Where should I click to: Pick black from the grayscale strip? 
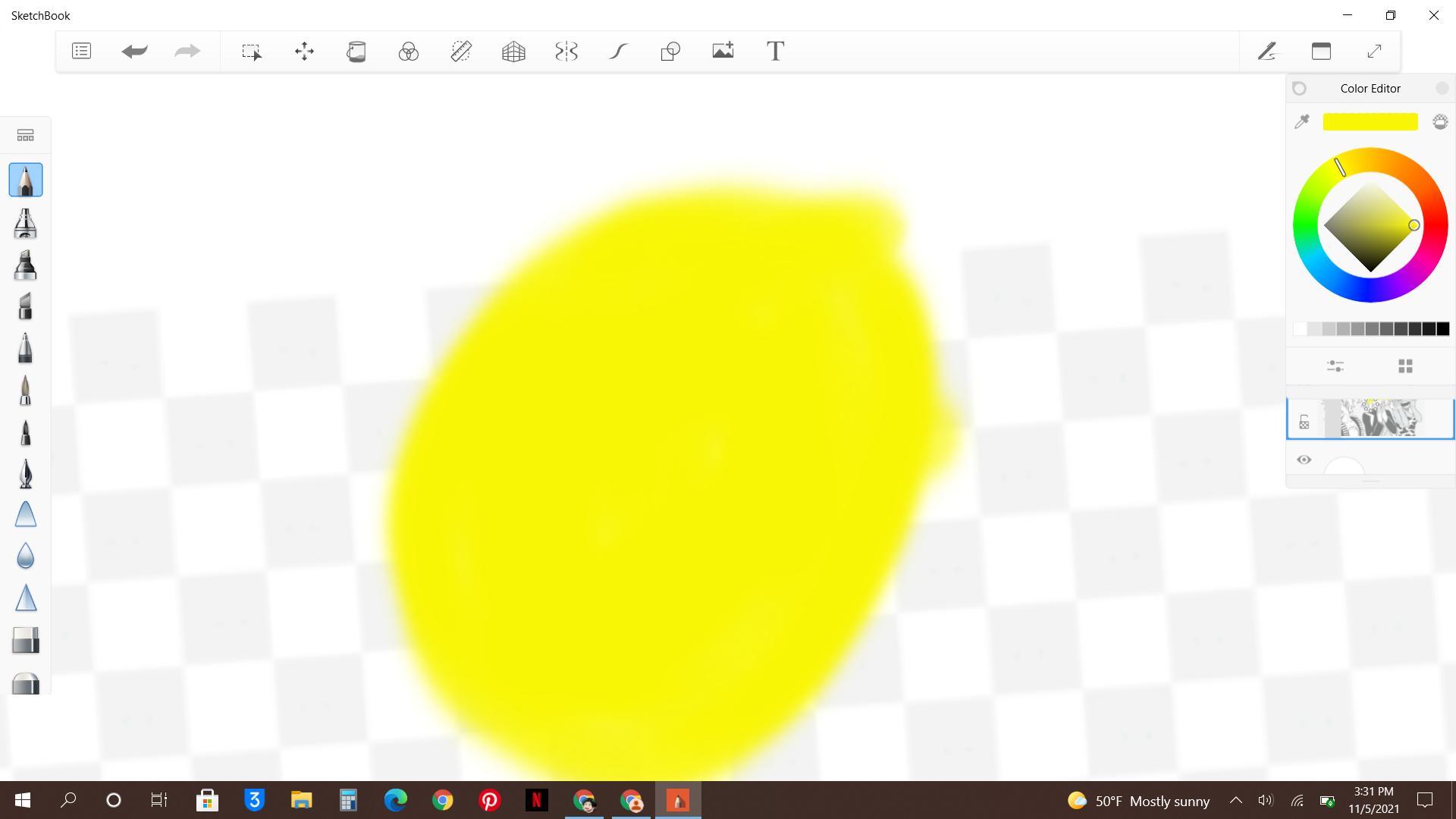click(1442, 329)
